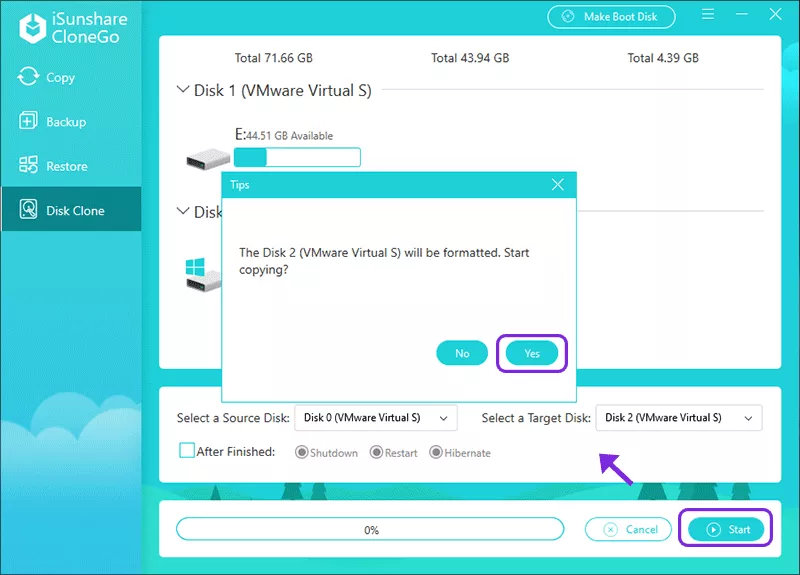800x575 pixels.
Task: Select the Backup icon in sidebar
Action: pyautogui.click(x=27, y=121)
